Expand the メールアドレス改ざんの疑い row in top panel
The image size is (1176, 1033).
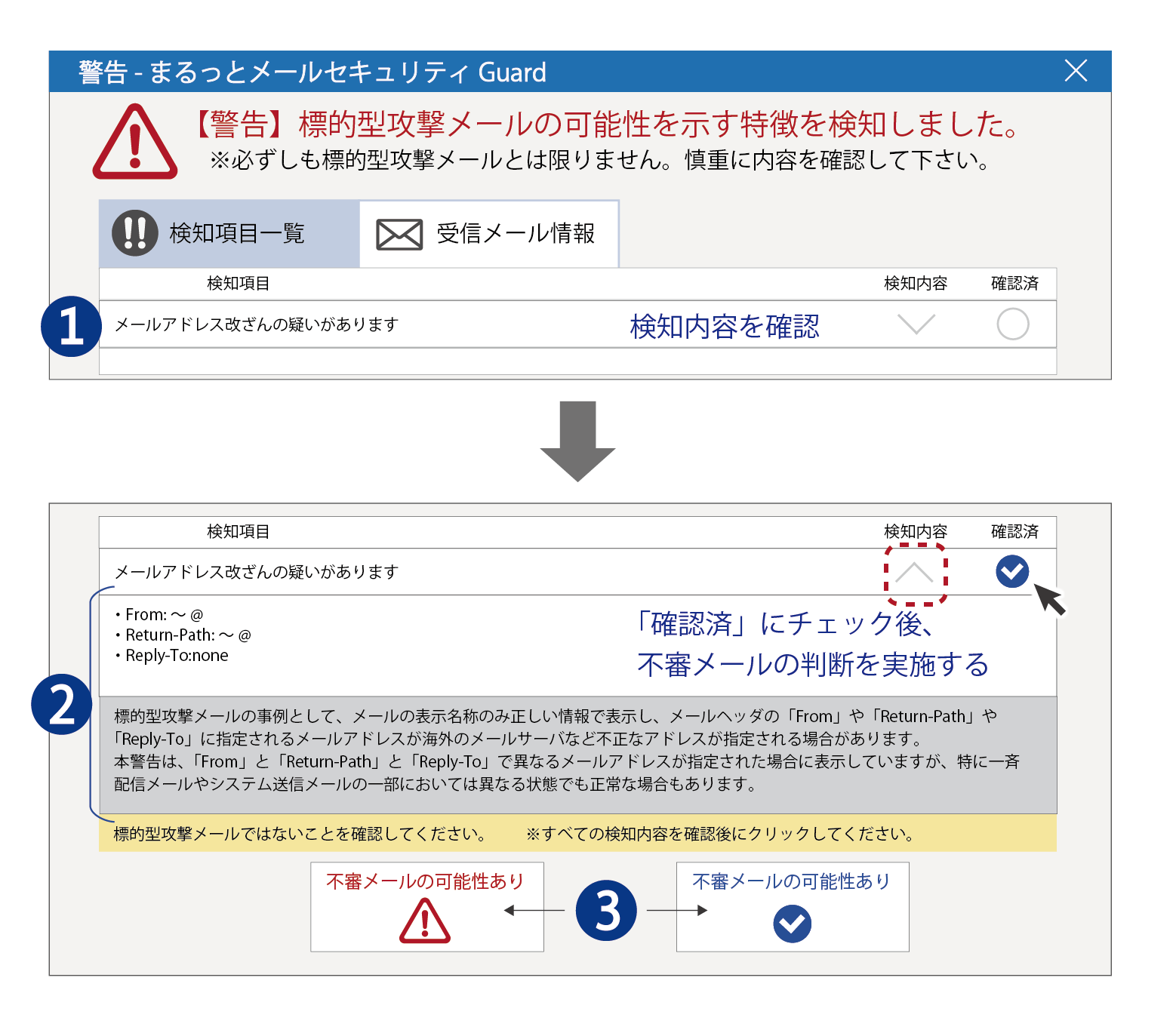[x=257, y=324]
